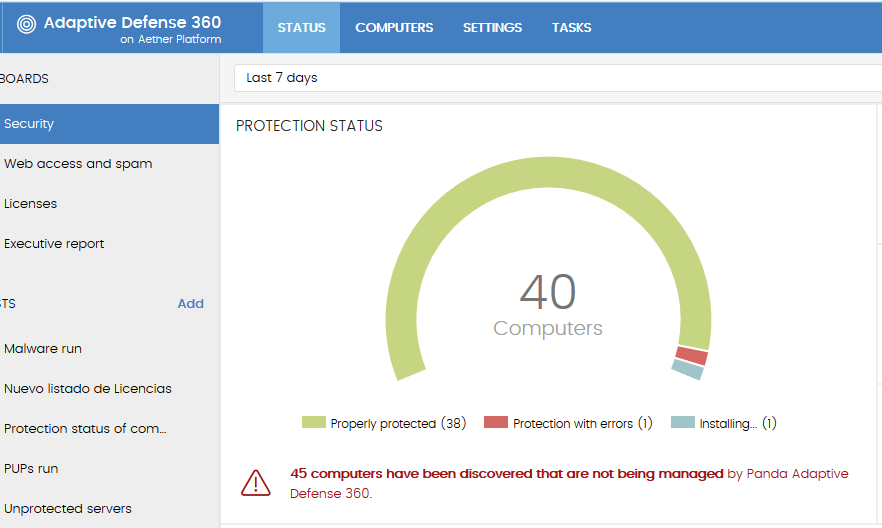The height and width of the screenshot is (528, 882).
Task: Click the PROTECTION STATUS panel title
Action: [x=309, y=126]
